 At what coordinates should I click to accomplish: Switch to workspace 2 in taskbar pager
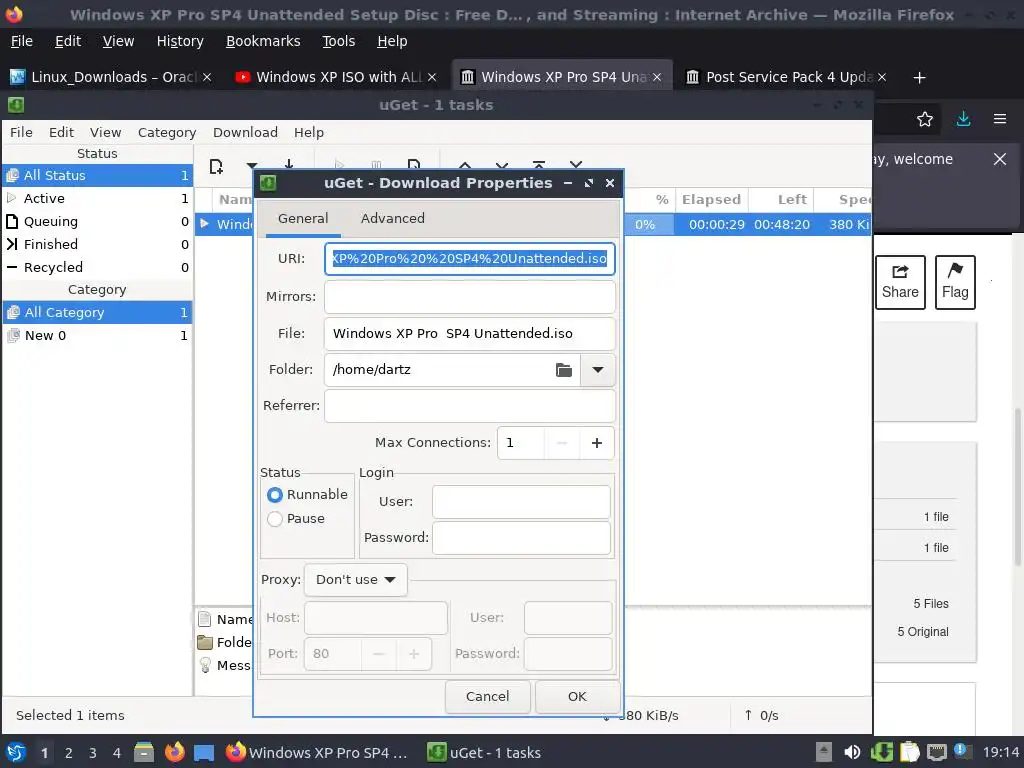pyautogui.click(x=69, y=753)
